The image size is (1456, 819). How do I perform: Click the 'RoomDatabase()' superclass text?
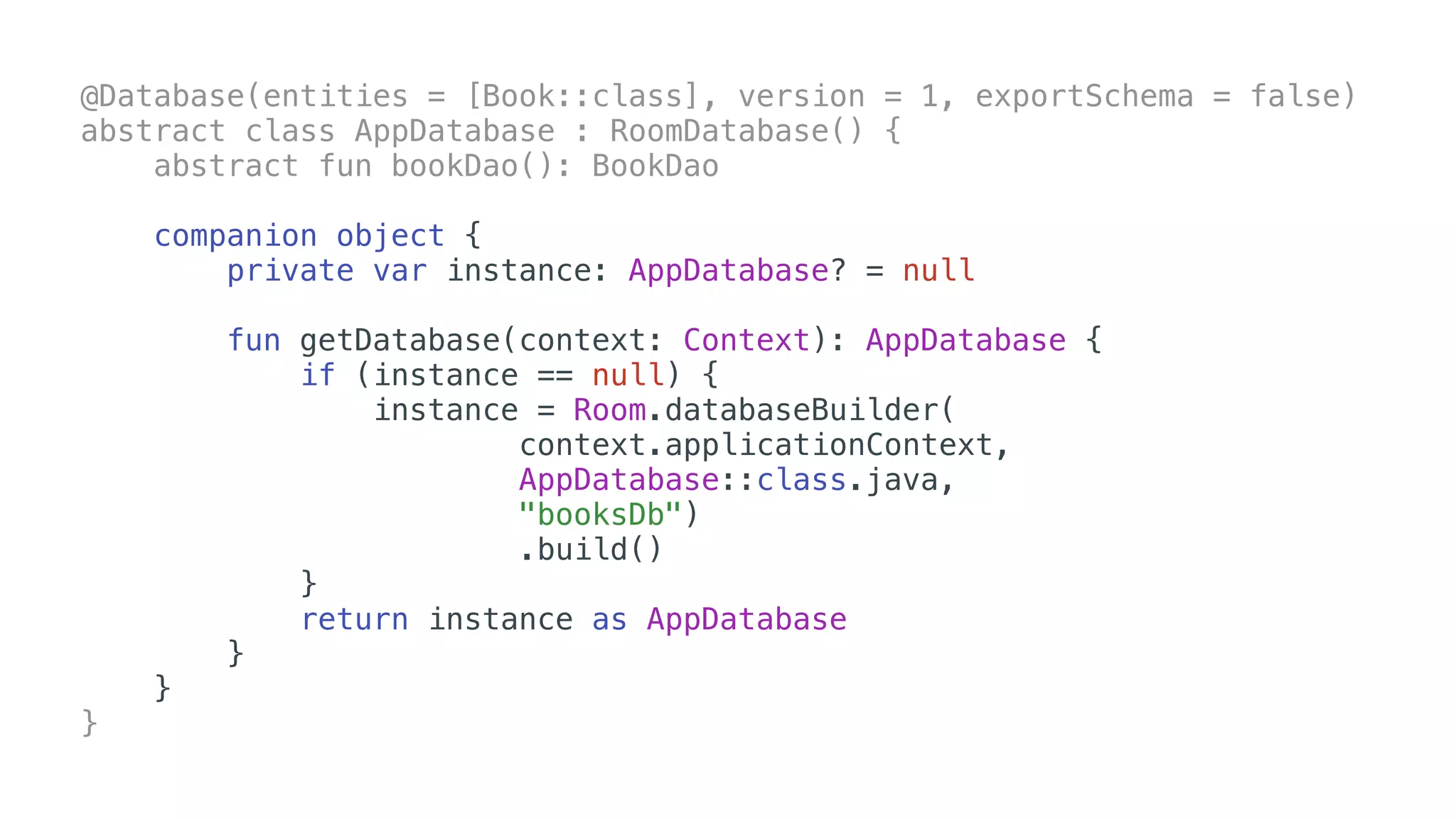point(737,132)
